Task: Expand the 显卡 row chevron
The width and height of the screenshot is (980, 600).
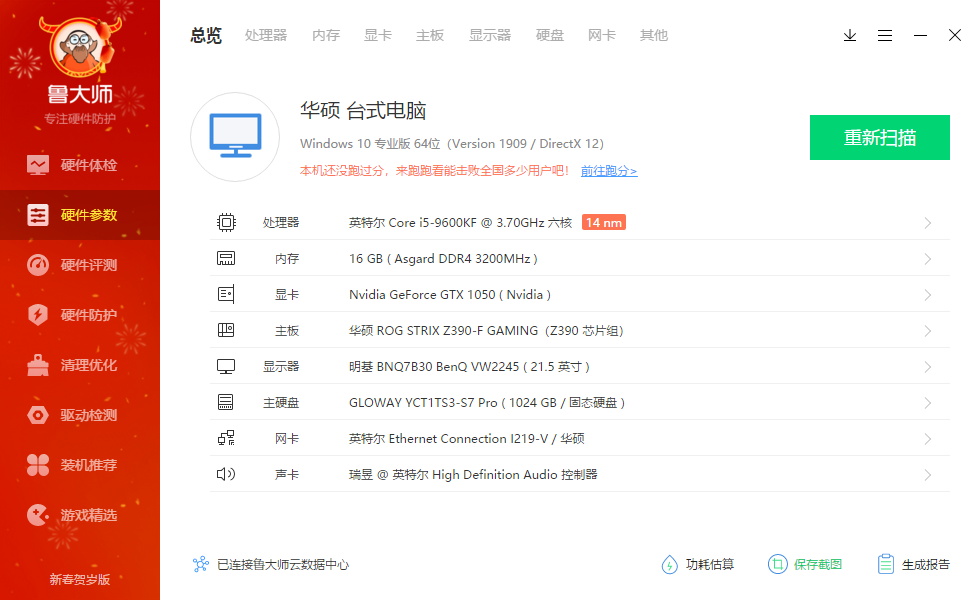Action: click(x=928, y=295)
